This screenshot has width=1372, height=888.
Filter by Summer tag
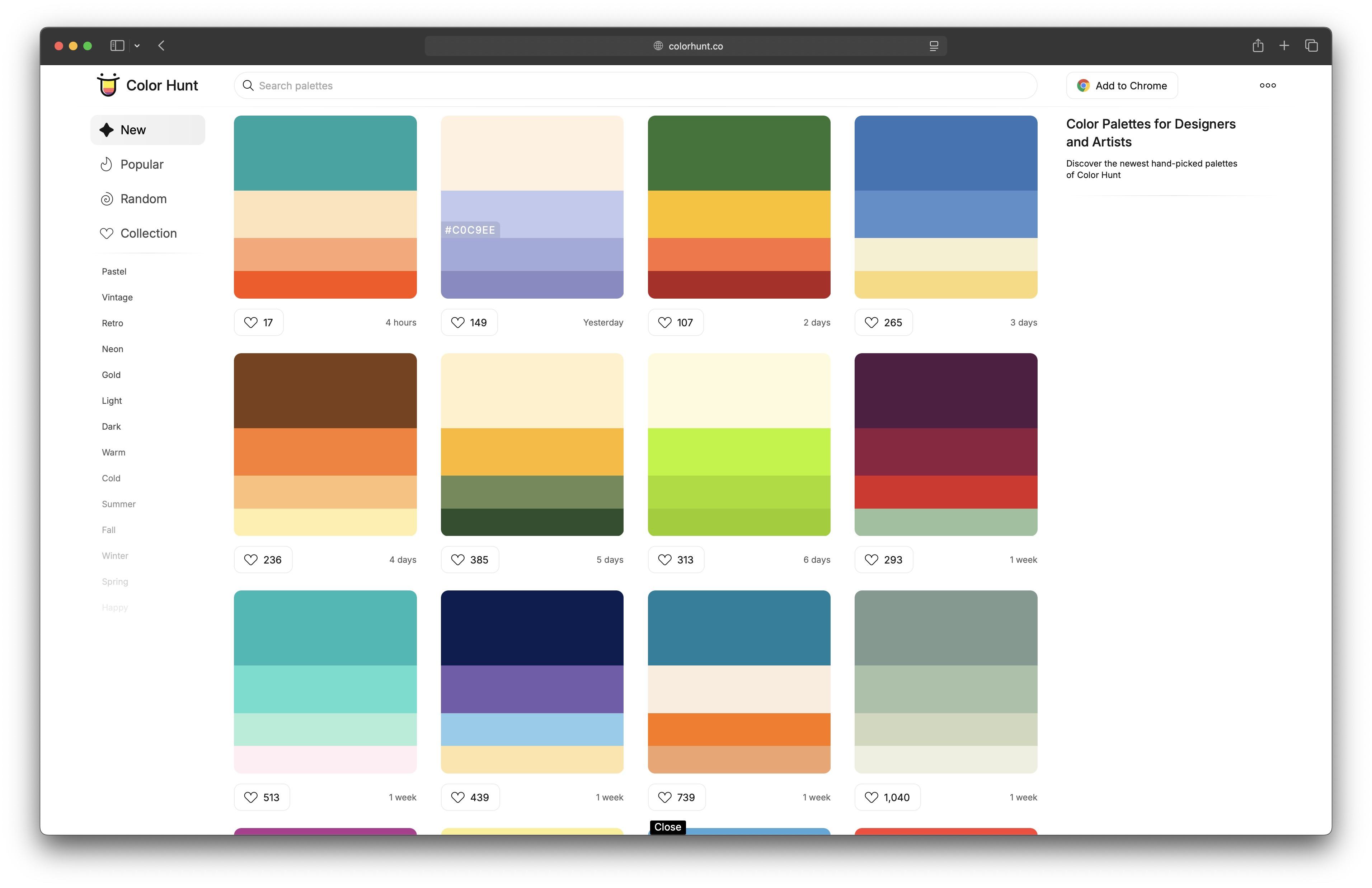119,504
